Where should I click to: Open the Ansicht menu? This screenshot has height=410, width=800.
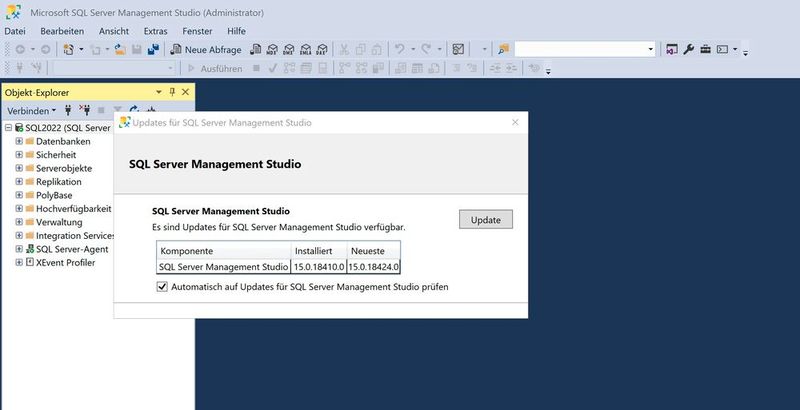coord(114,31)
